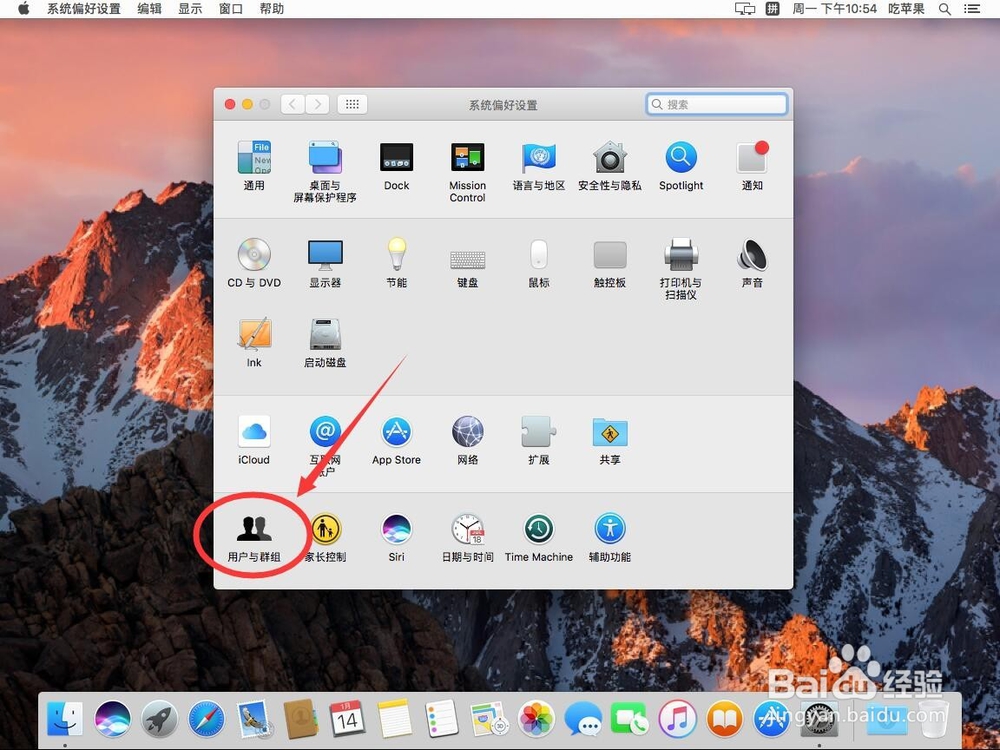Viewport: 1000px width, 750px height.
Task: Launch Safari from the Dock
Action: click(x=207, y=719)
